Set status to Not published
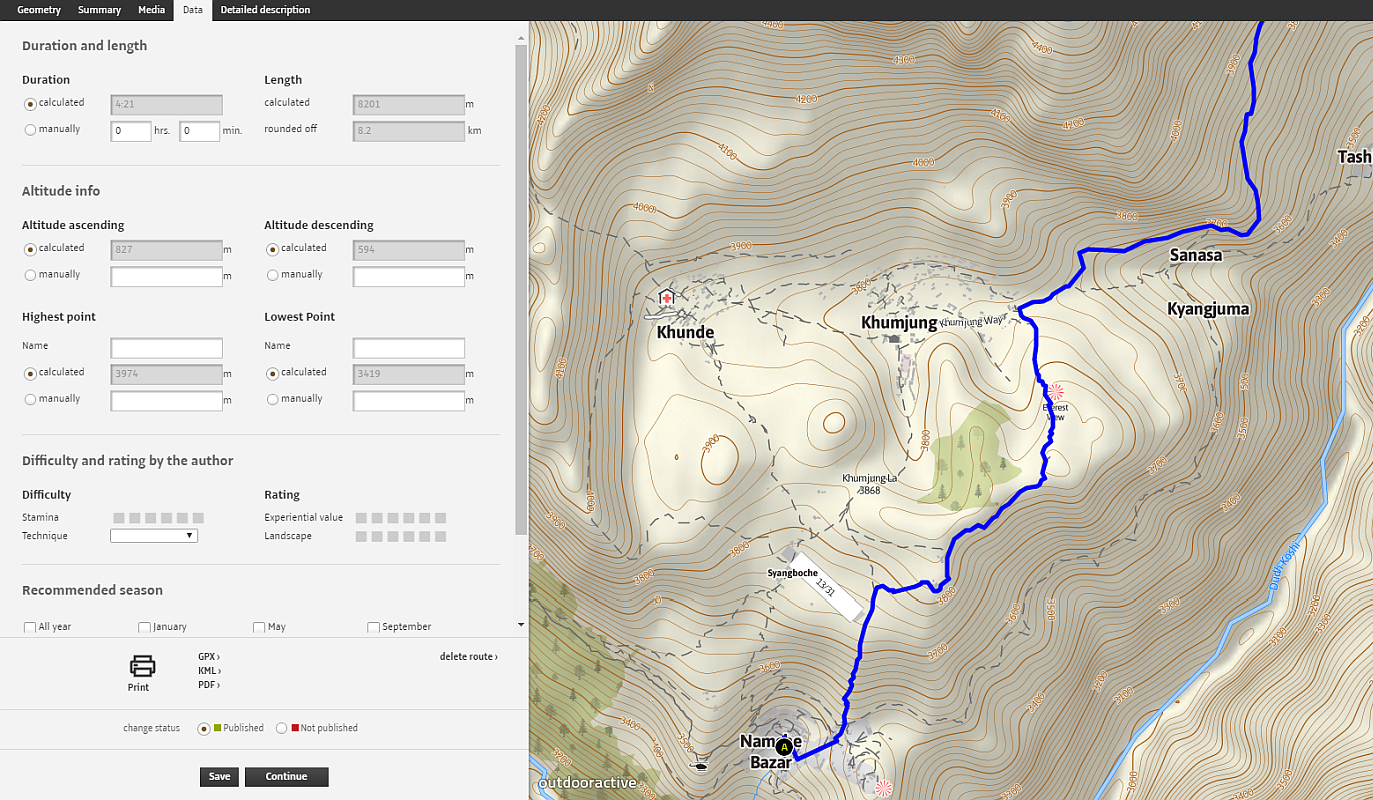 click(282, 729)
